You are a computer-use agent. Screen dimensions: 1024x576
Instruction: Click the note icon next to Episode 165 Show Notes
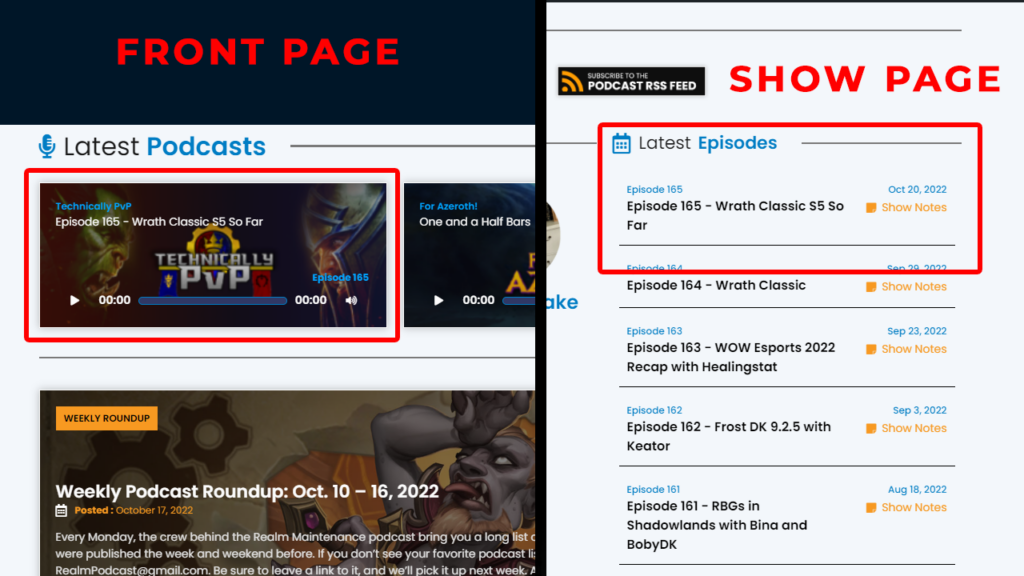[871, 208]
